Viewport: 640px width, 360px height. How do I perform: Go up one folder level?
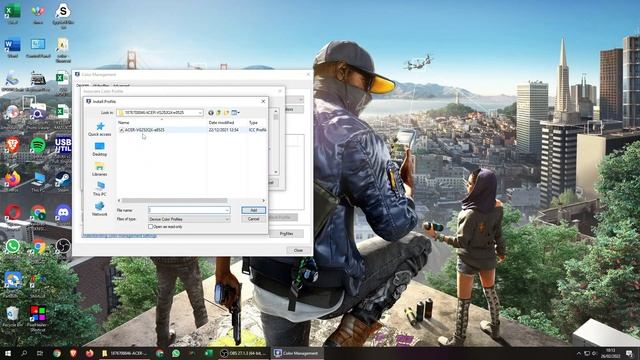[218, 113]
